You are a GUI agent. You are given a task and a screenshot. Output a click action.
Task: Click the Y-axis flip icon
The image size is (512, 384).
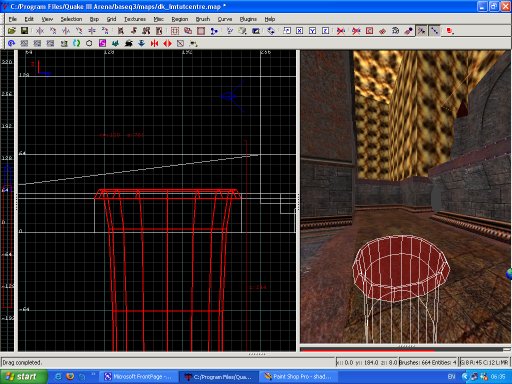[66, 31]
